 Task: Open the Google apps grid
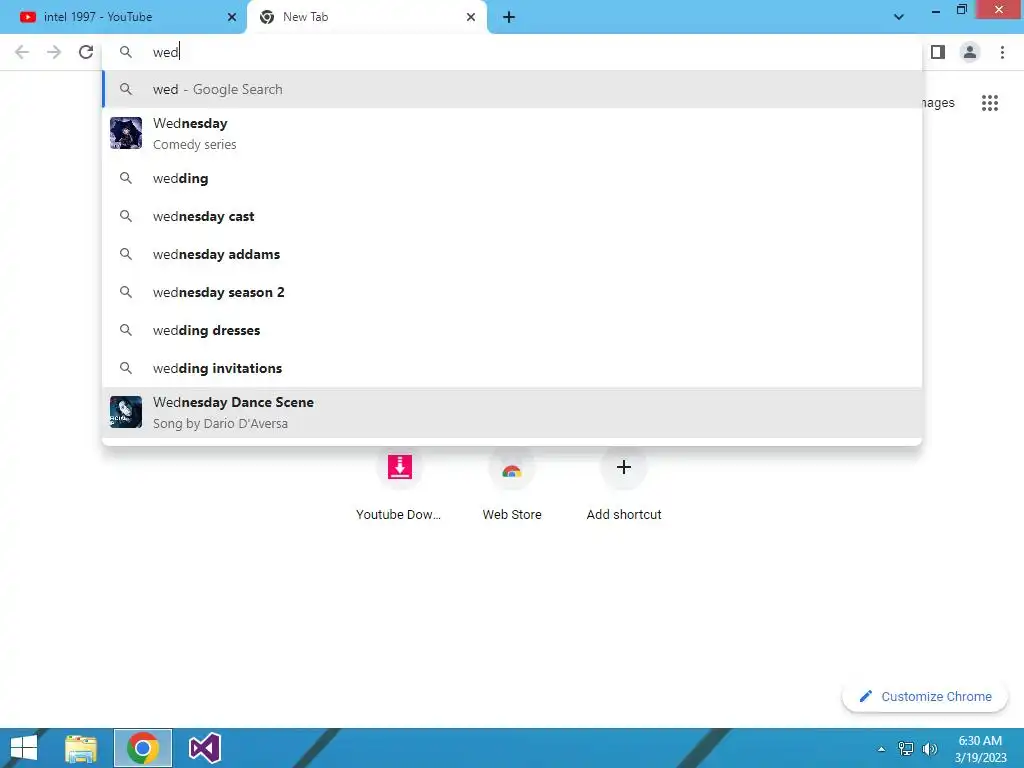990,103
